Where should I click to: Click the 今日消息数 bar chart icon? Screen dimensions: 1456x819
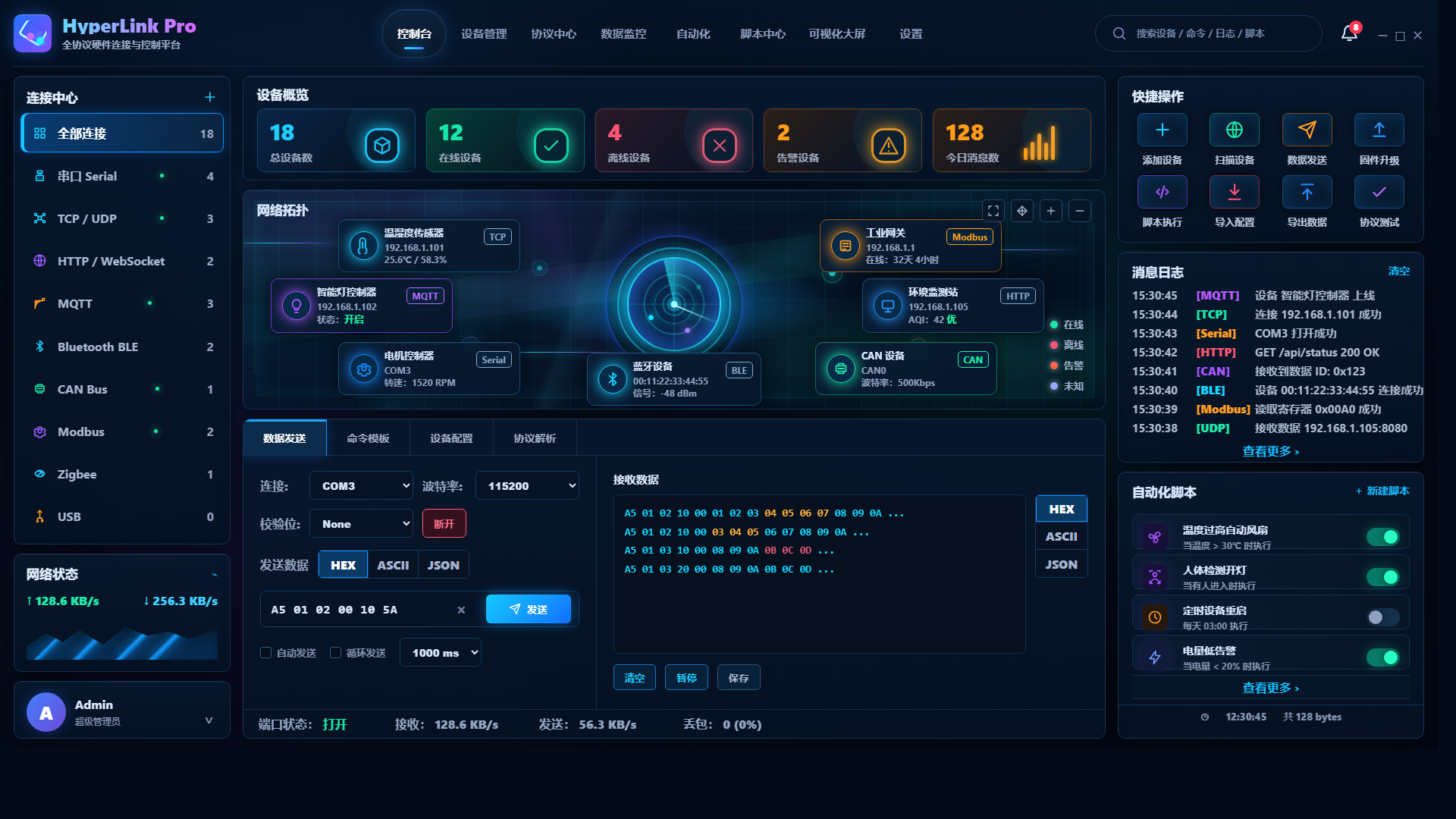(x=1039, y=143)
